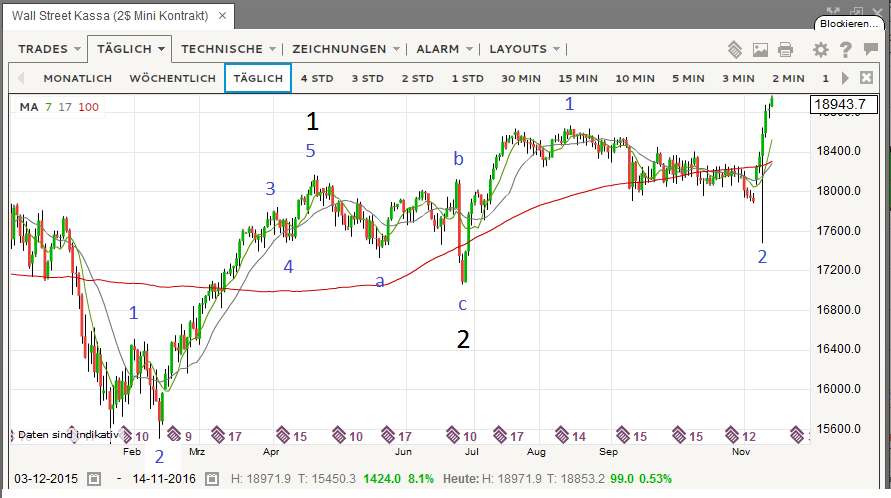Viewport: 891px width, 498px height.
Task: Open the ALARM menu
Action: tap(444, 49)
